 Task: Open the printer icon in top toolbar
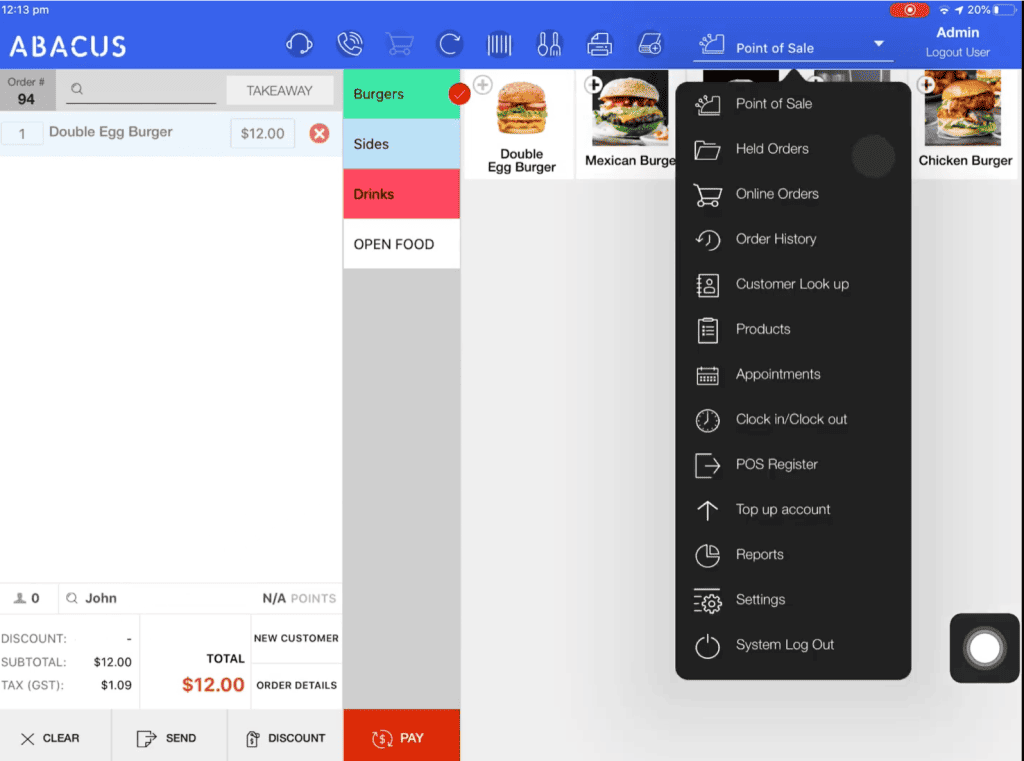click(602, 43)
